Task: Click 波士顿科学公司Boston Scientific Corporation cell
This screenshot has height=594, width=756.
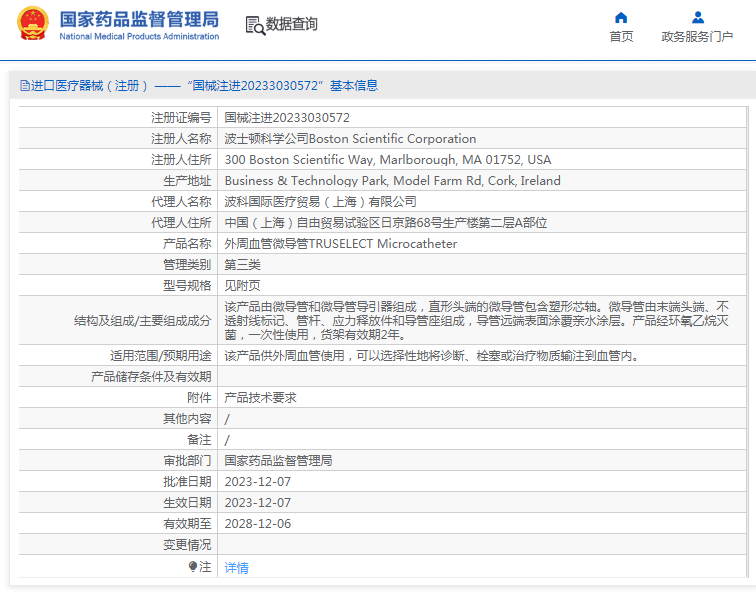Action: click(x=350, y=139)
